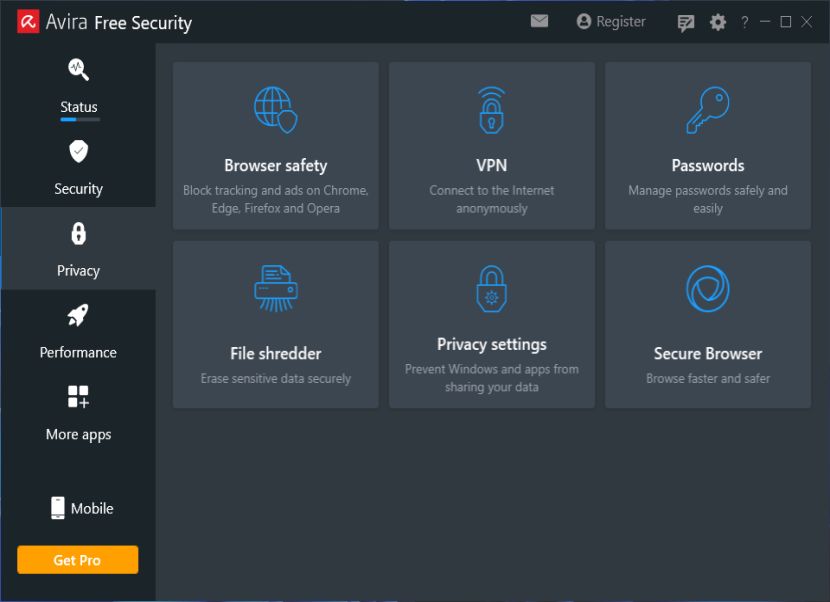Click 'Prevent Windows and apps from sharing' text
This screenshot has height=602, width=830.
[492, 378]
